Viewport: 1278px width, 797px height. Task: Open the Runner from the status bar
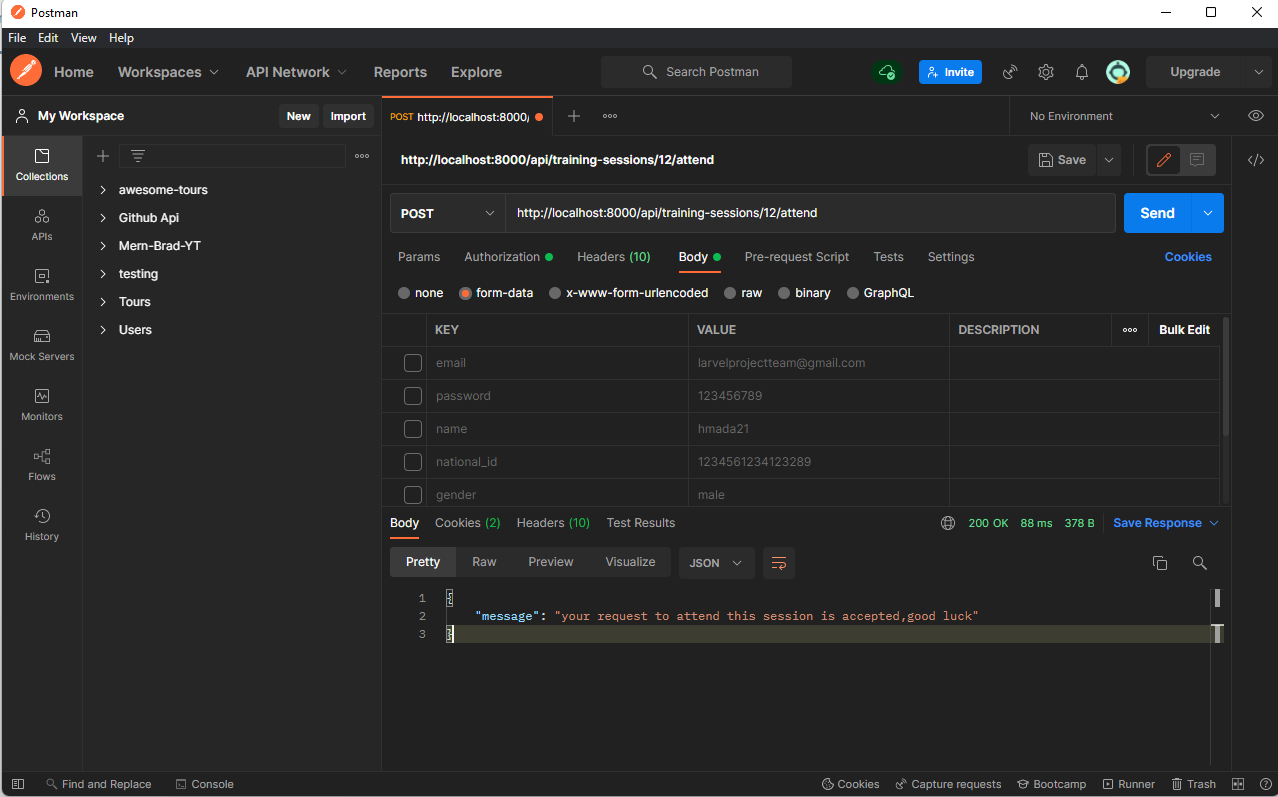click(x=1128, y=784)
